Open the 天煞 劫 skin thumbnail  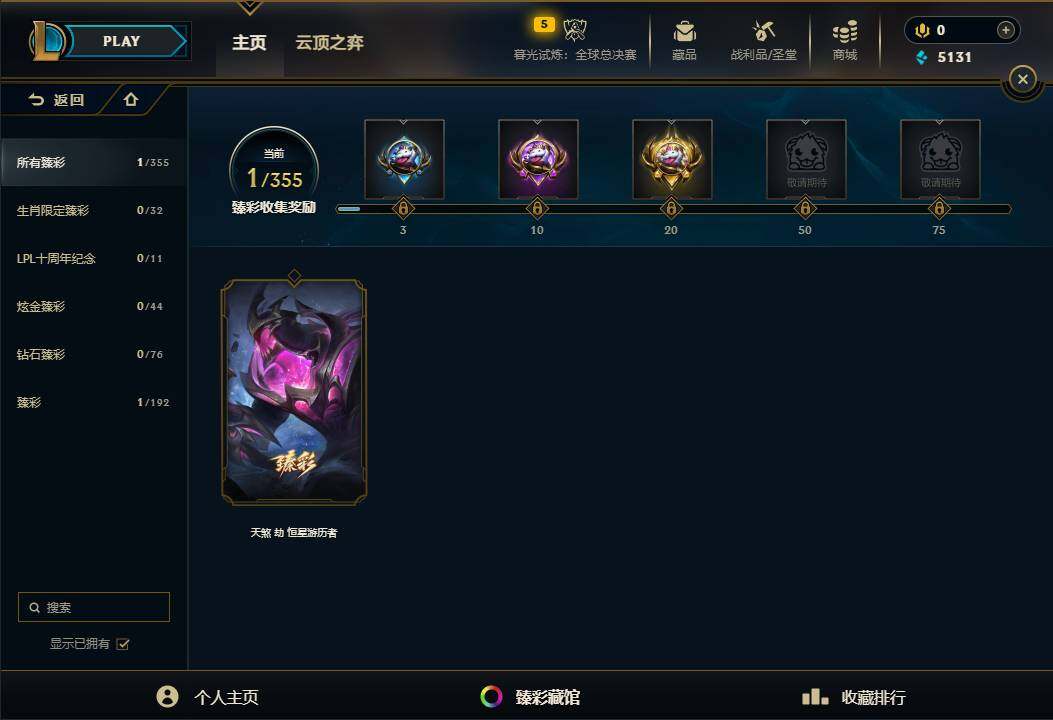[x=294, y=392]
